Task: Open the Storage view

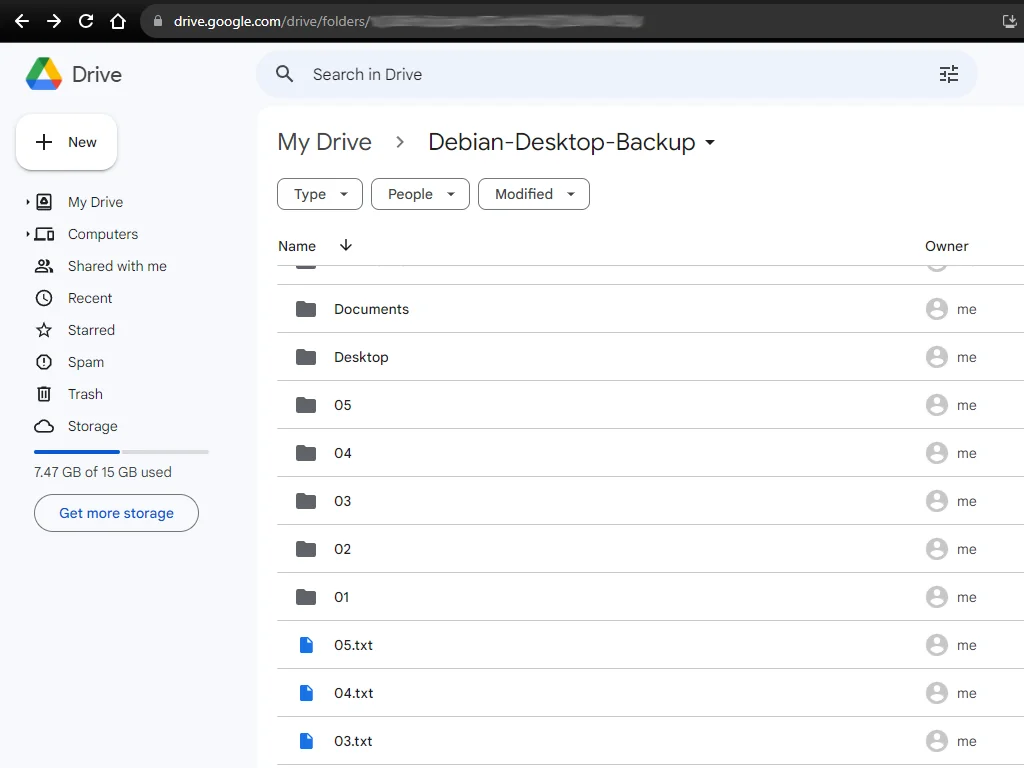Action: [x=93, y=426]
